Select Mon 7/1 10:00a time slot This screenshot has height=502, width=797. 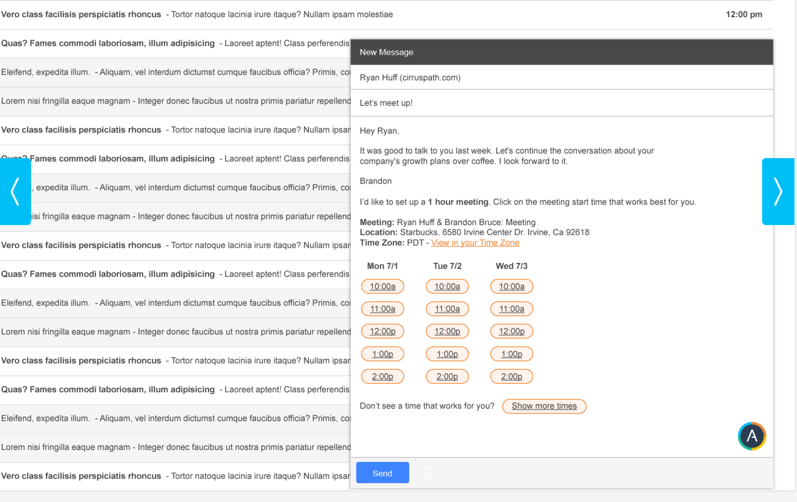tap(382, 287)
